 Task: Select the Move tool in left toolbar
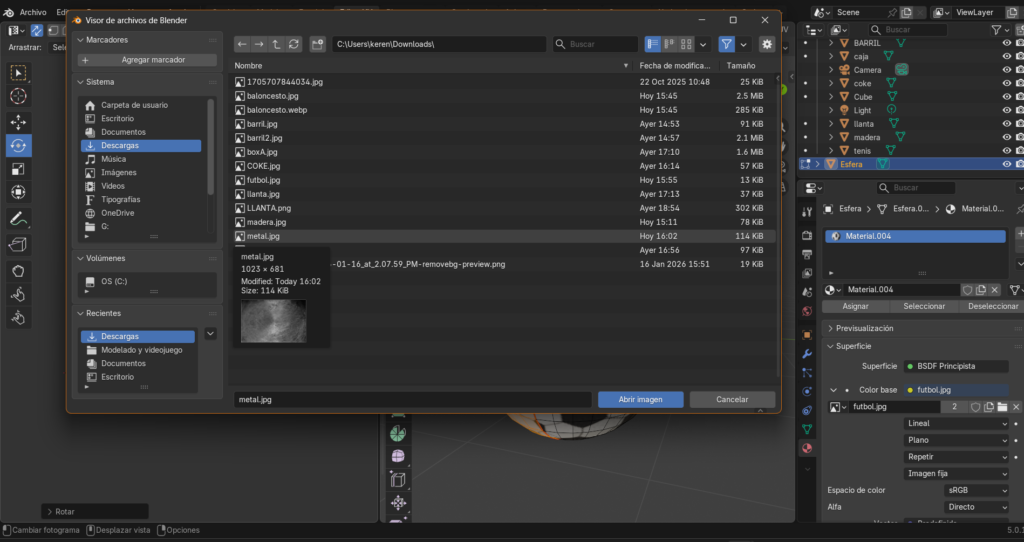18,121
